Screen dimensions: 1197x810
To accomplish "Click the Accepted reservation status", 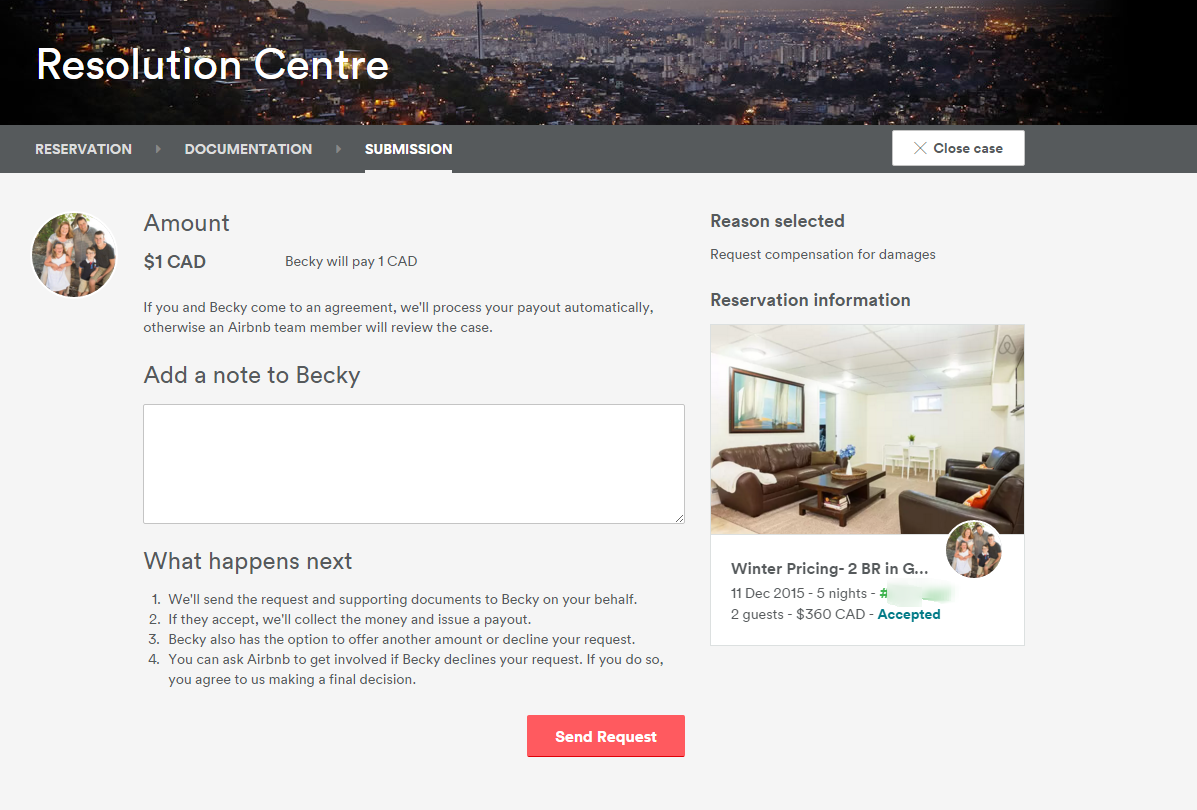I will click(908, 614).
